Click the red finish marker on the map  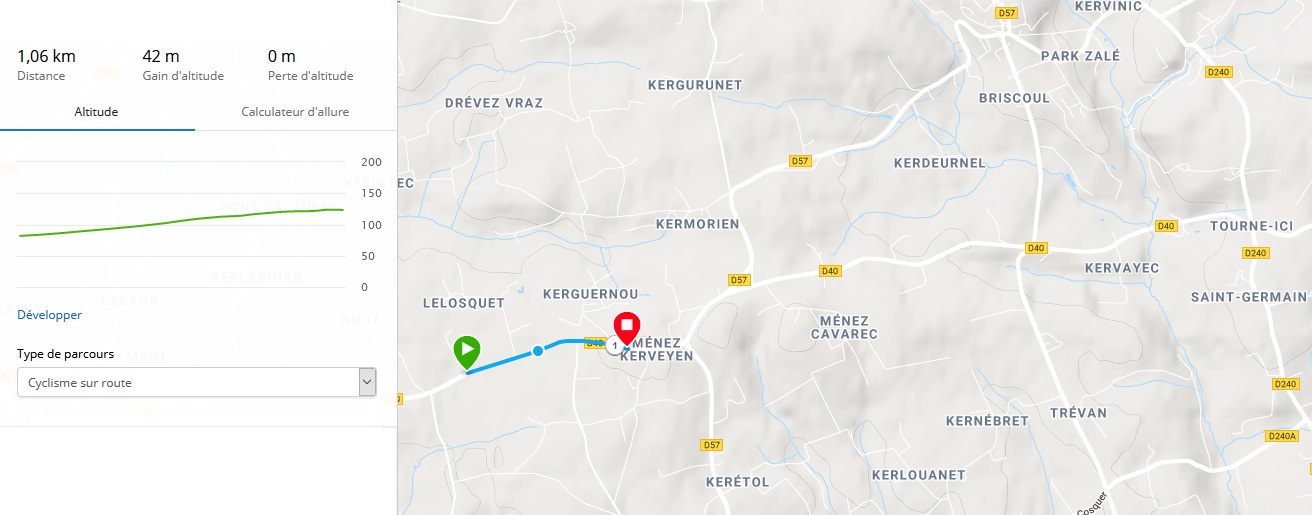tap(627, 327)
